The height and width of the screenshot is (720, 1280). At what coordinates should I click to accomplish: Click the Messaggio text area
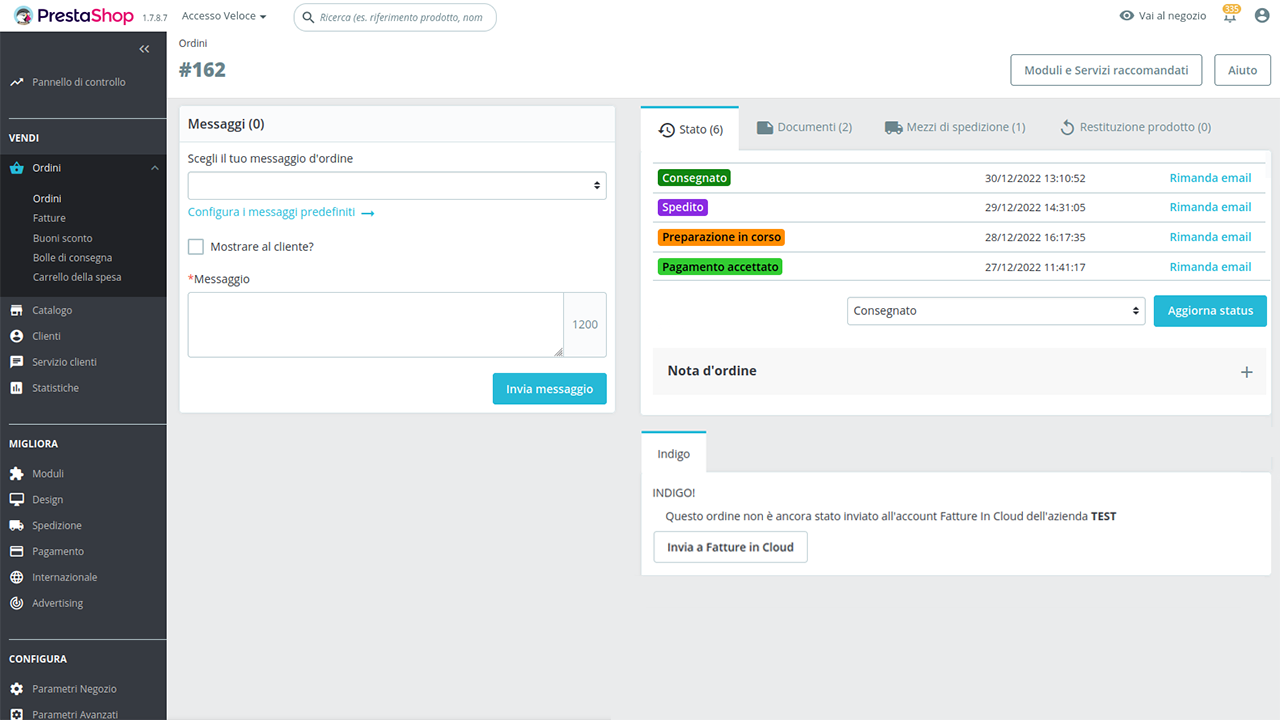point(375,325)
